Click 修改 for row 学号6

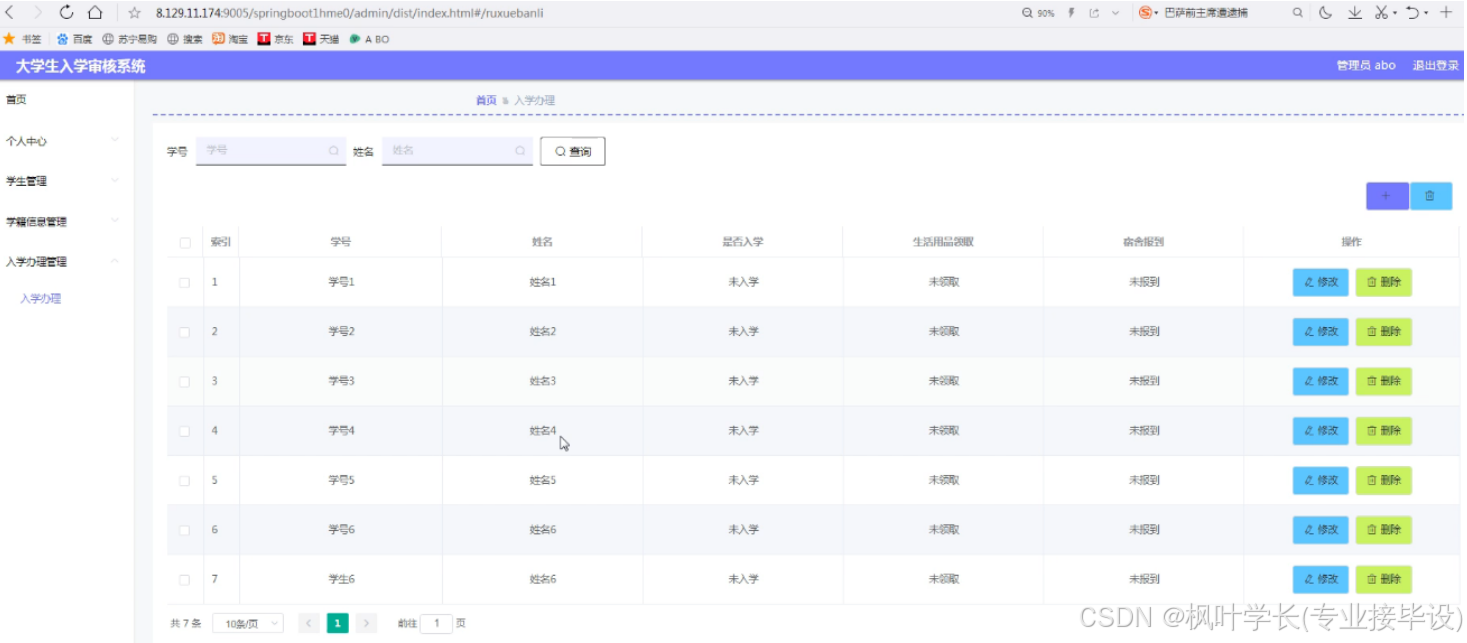pyautogui.click(x=1321, y=529)
